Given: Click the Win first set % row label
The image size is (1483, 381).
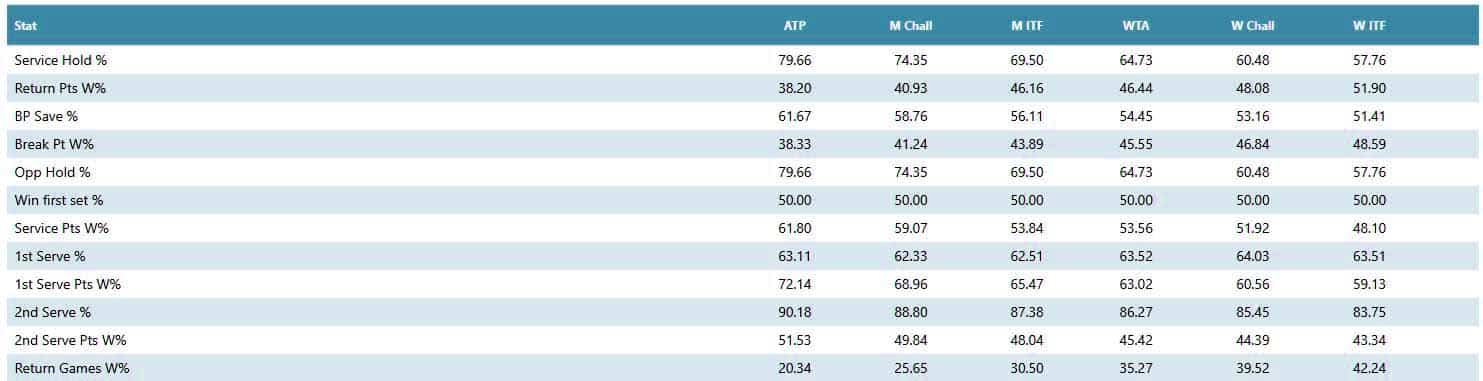Looking at the screenshot, I should 59,200.
